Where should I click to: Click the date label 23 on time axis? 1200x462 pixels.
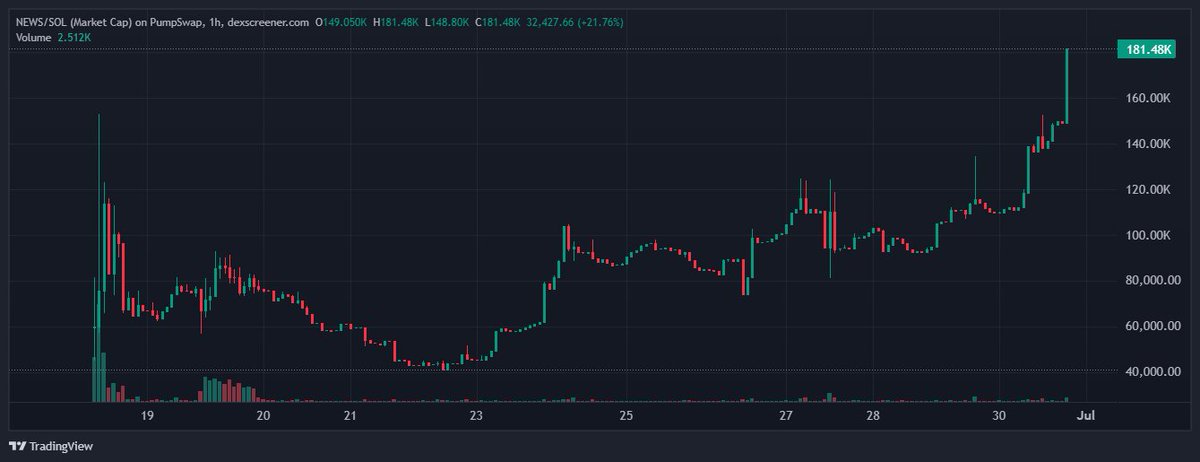(476, 415)
